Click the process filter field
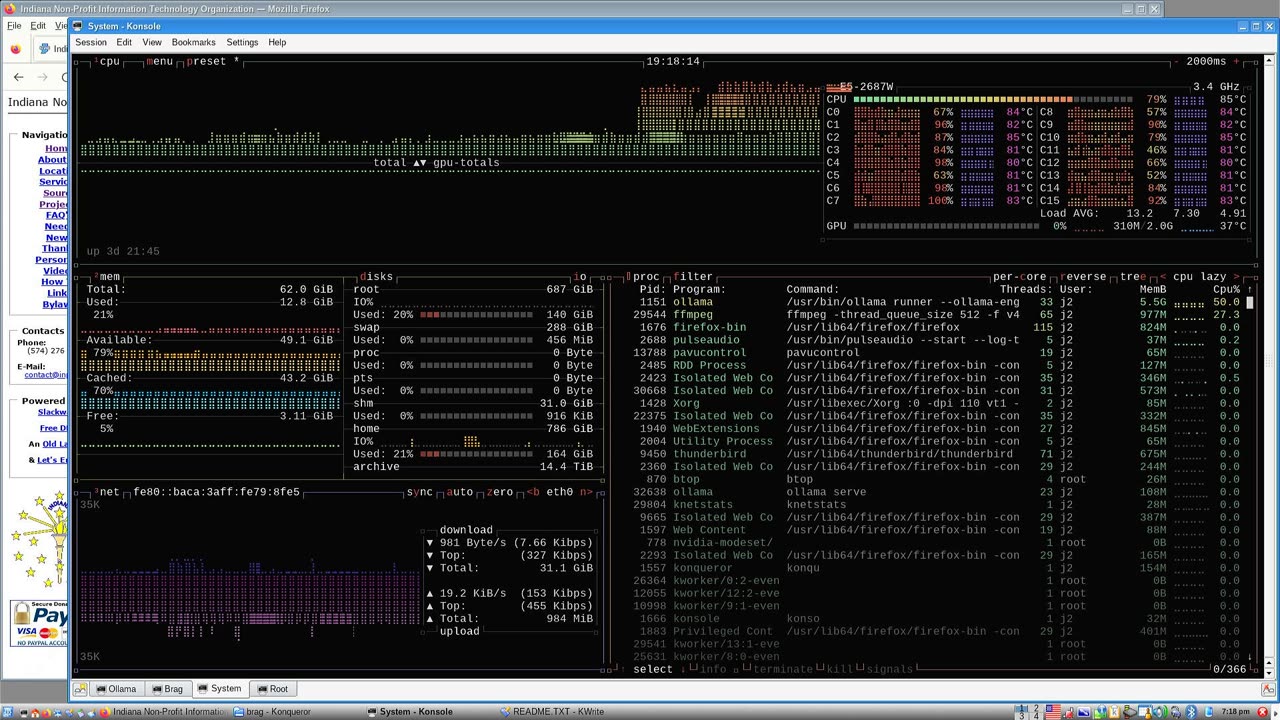The width and height of the screenshot is (1280, 720). 693,277
